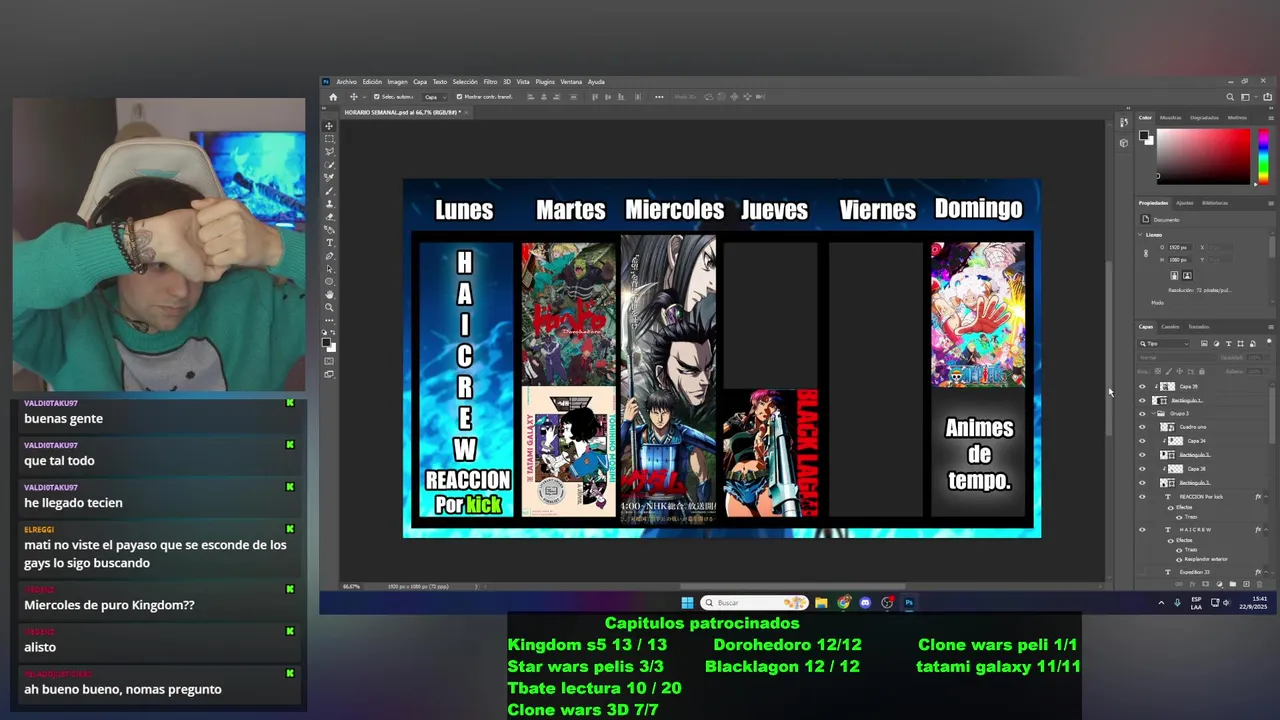1280x720 pixels.
Task: Filter layers by type layers icon
Action: point(1228,344)
